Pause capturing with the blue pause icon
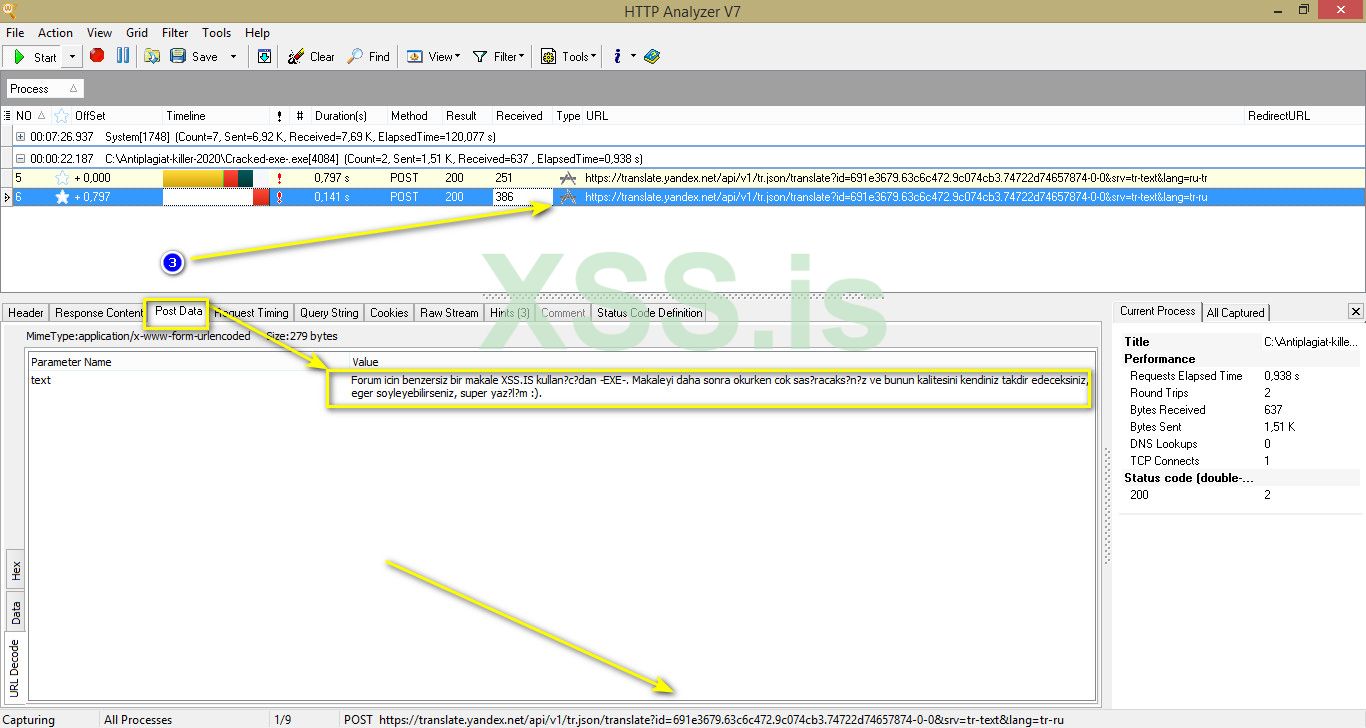The image size is (1366, 728). 123,56
